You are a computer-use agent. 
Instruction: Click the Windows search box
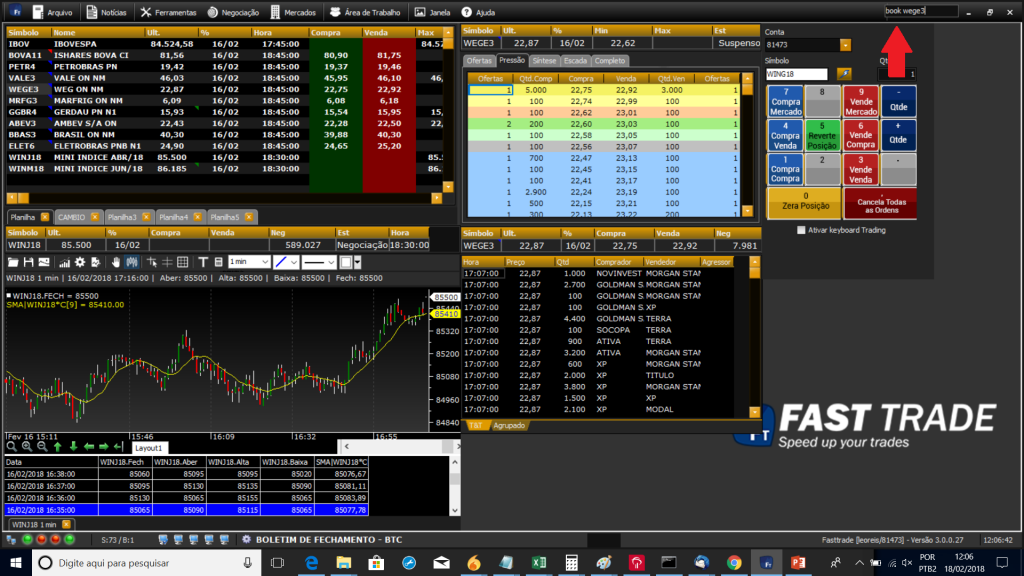pyautogui.click(x=147, y=563)
